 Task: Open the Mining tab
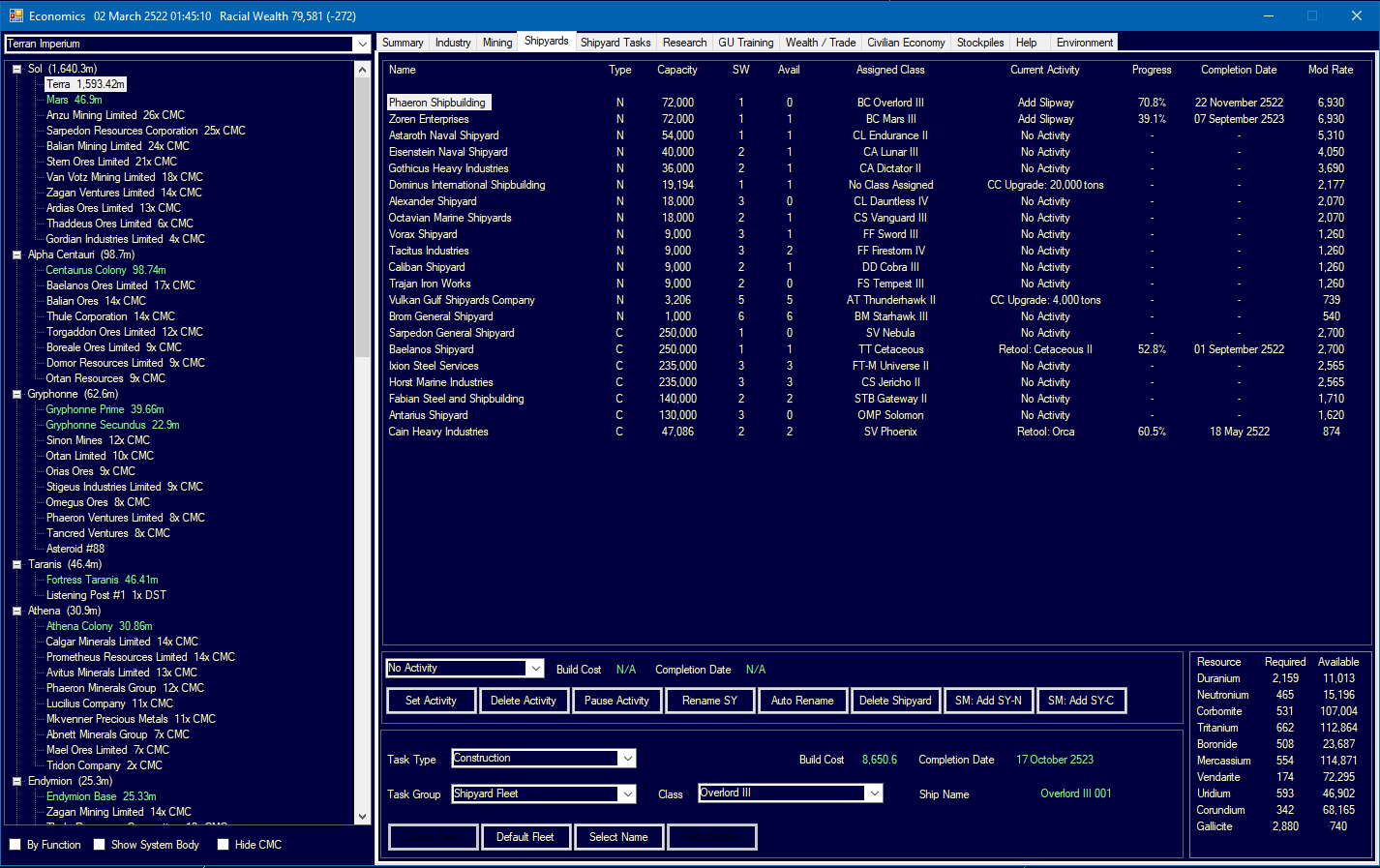(497, 43)
